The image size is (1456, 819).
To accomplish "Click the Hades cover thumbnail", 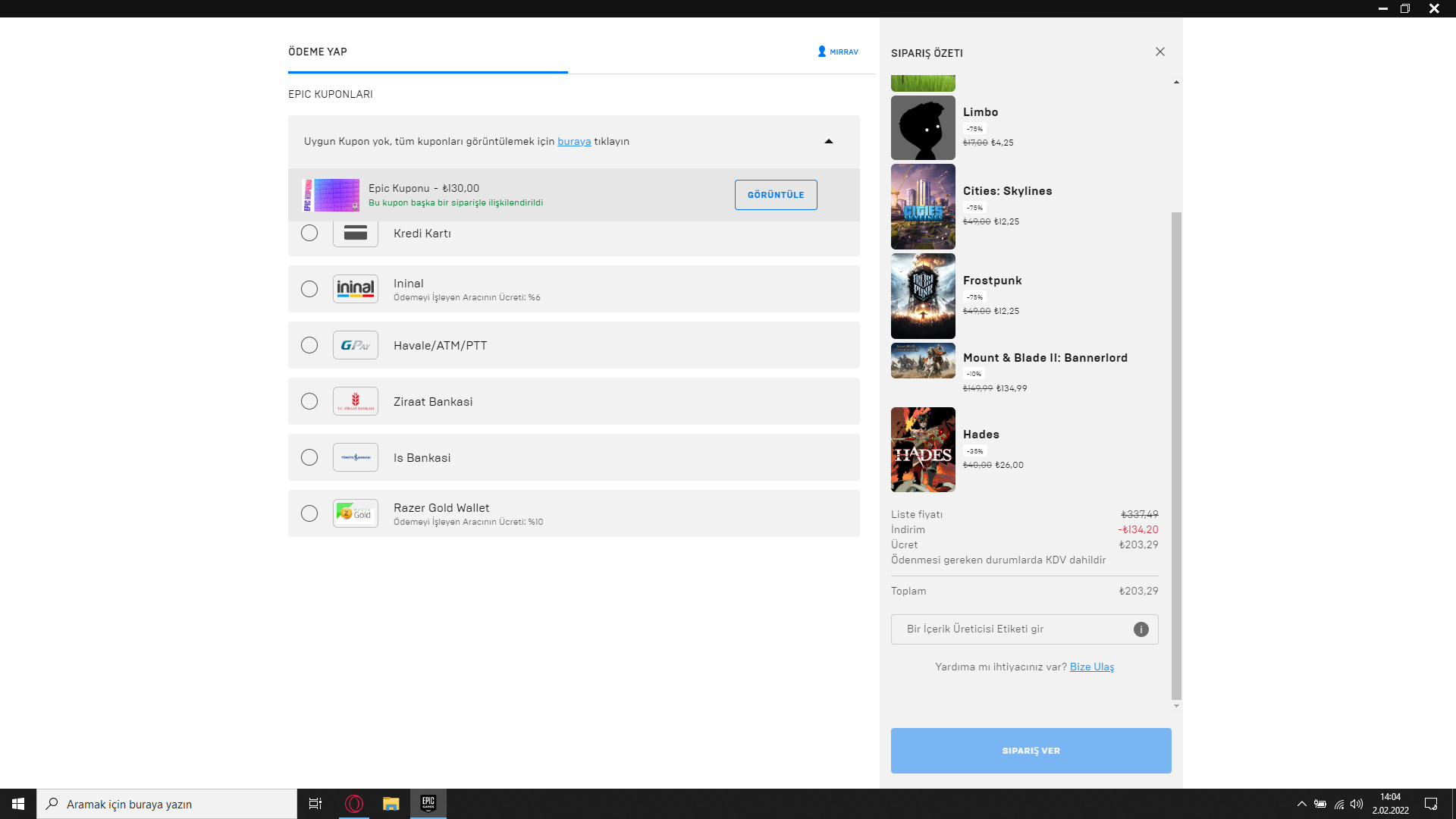I will point(923,450).
